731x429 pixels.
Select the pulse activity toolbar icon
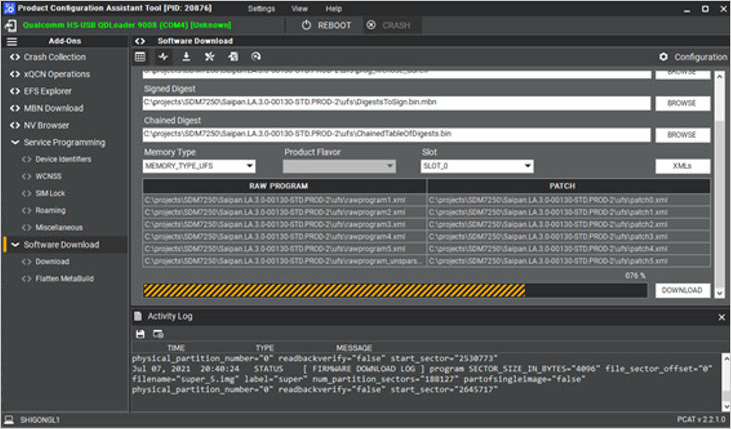point(163,57)
